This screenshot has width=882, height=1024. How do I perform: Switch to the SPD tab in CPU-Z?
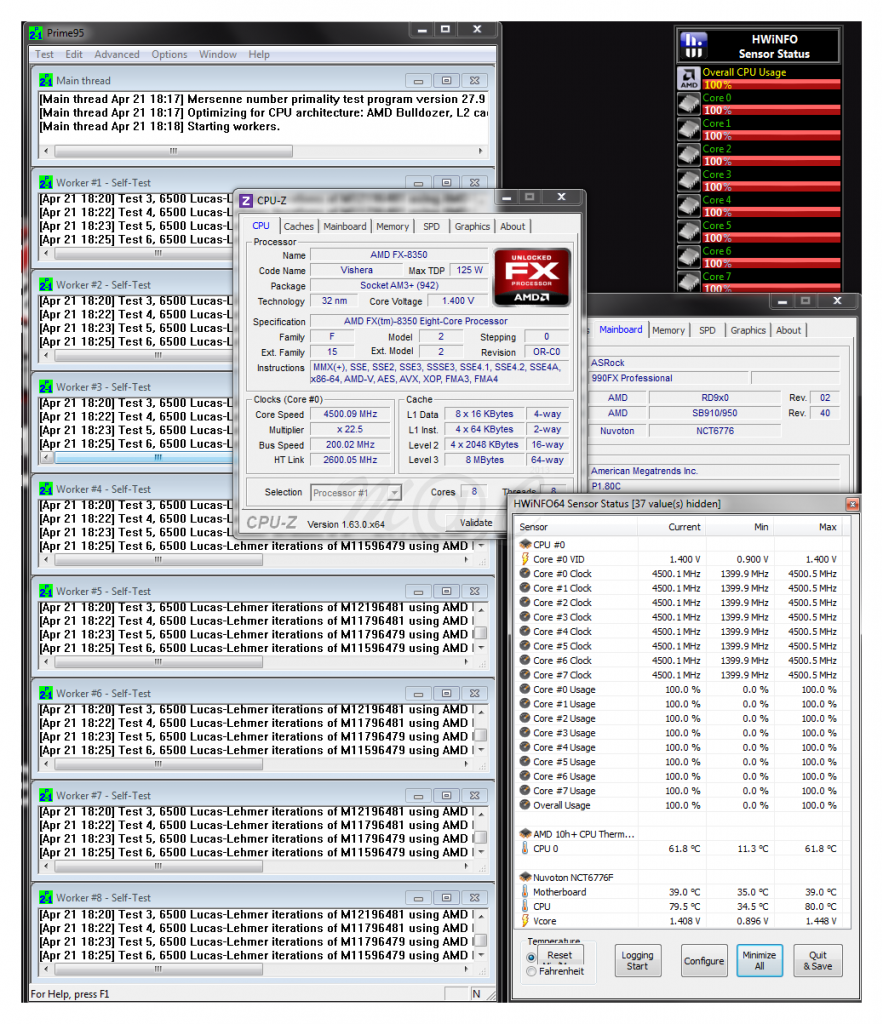point(430,226)
